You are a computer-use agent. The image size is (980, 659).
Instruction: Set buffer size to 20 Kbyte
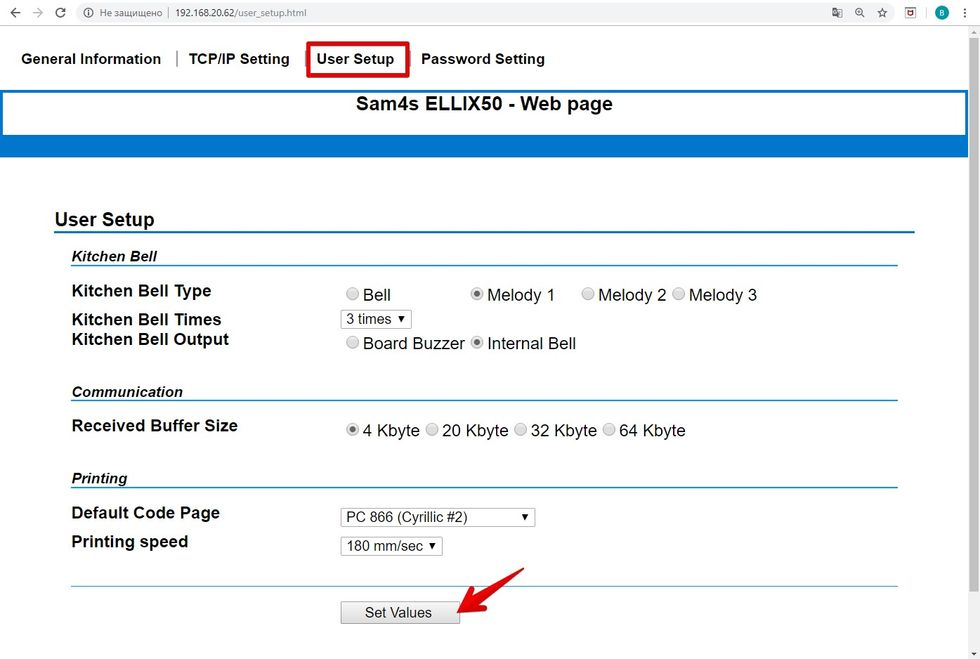(432, 430)
